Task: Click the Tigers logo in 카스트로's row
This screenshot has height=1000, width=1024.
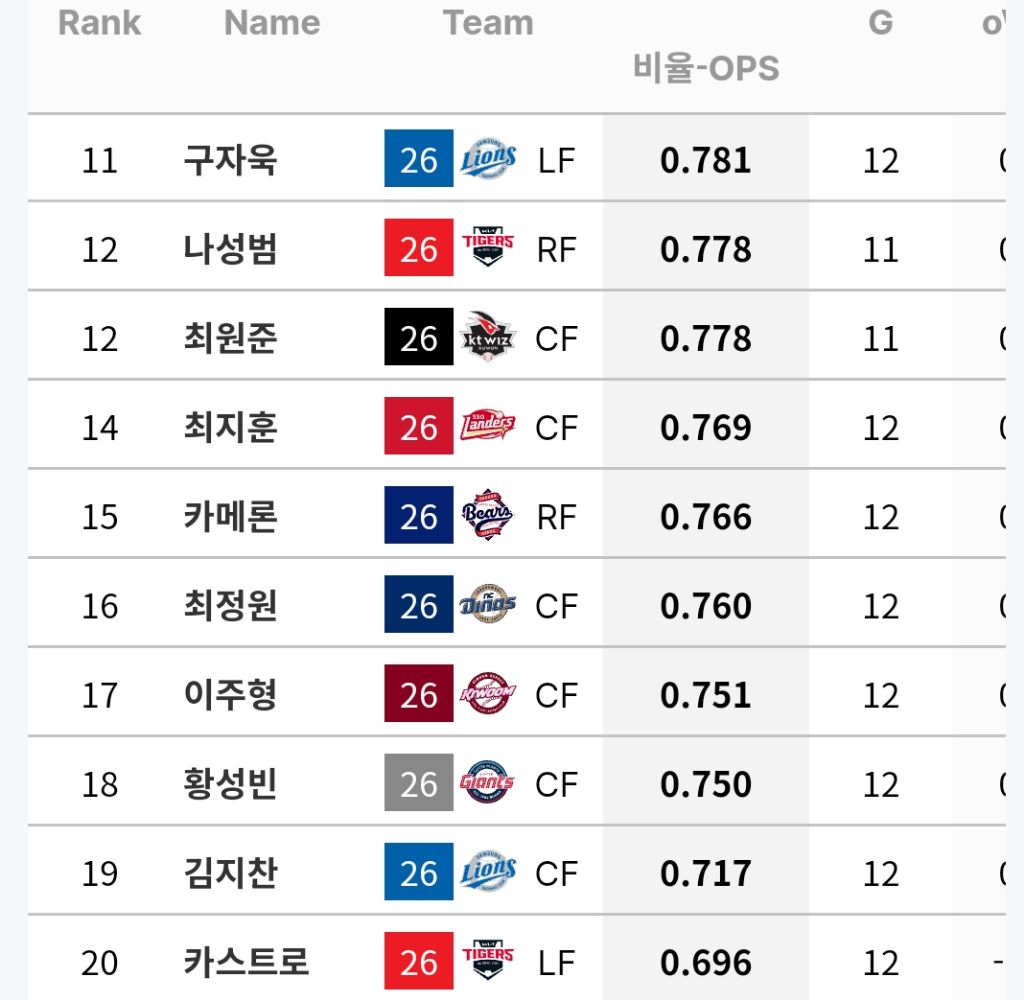Action: [488, 960]
